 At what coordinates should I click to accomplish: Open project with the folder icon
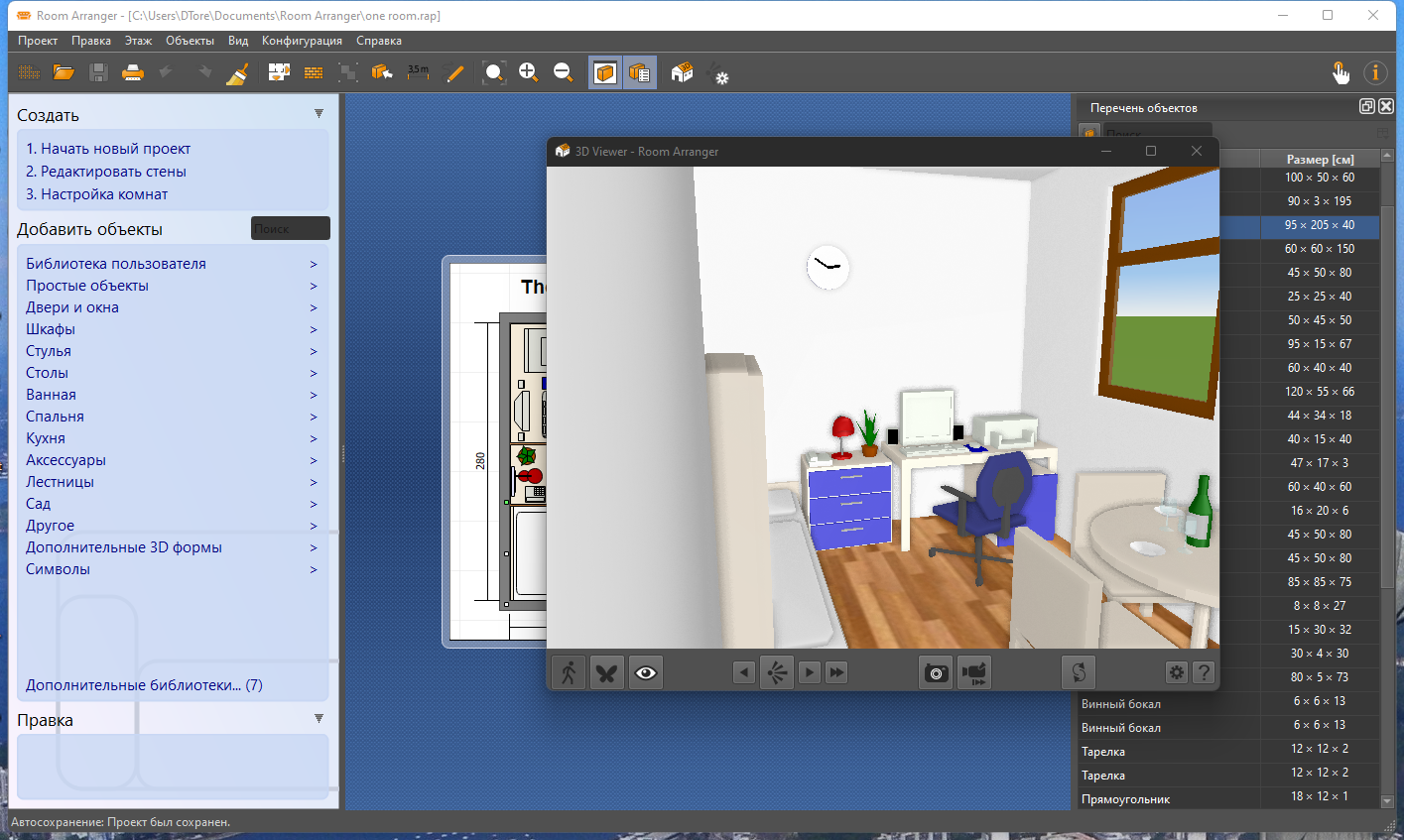click(64, 72)
